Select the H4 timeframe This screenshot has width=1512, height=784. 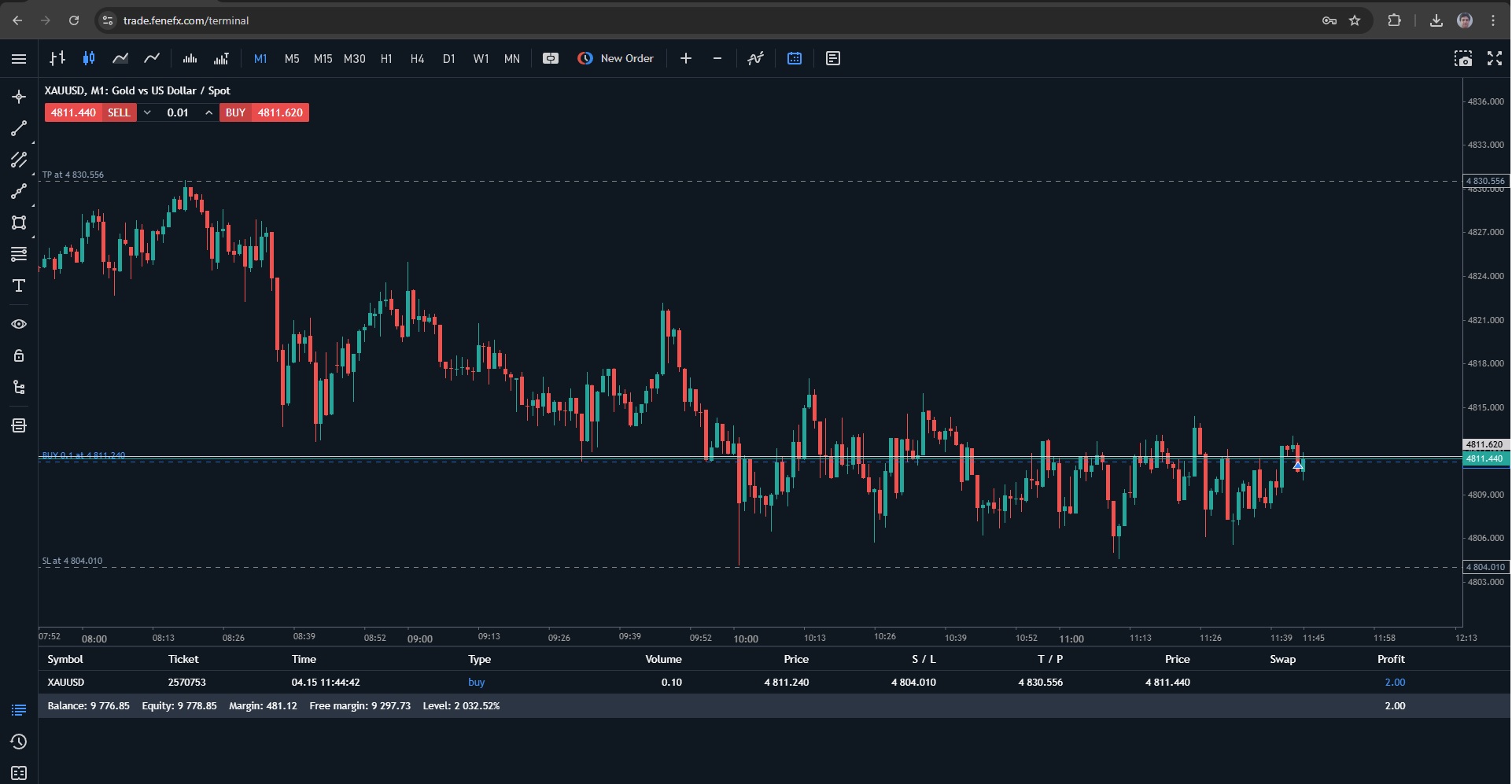[417, 58]
